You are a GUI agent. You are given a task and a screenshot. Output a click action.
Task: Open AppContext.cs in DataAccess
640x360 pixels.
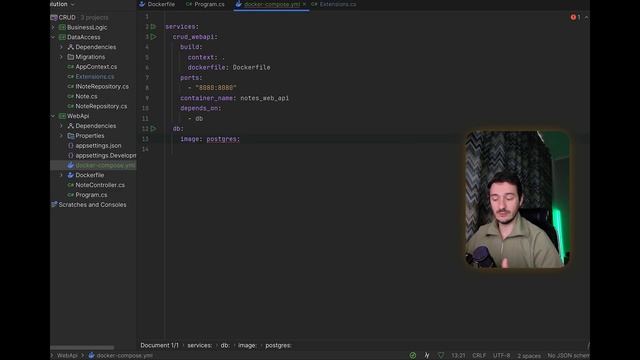pos(96,67)
